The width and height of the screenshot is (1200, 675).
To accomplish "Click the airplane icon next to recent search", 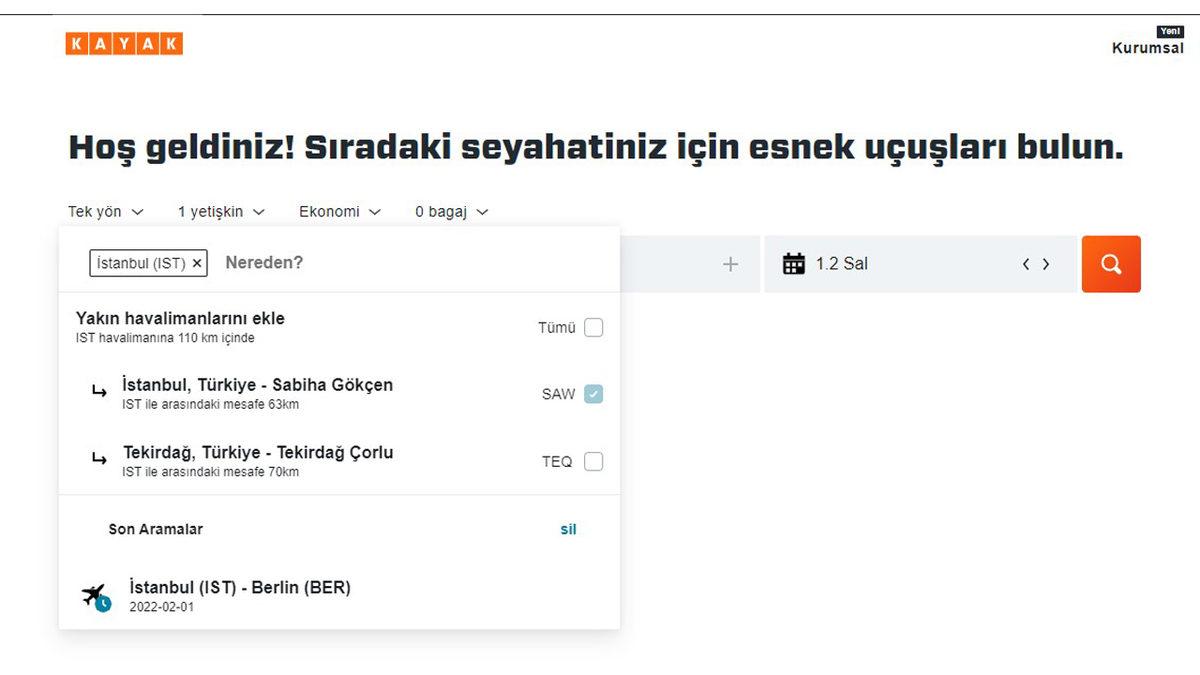I will (94, 594).
